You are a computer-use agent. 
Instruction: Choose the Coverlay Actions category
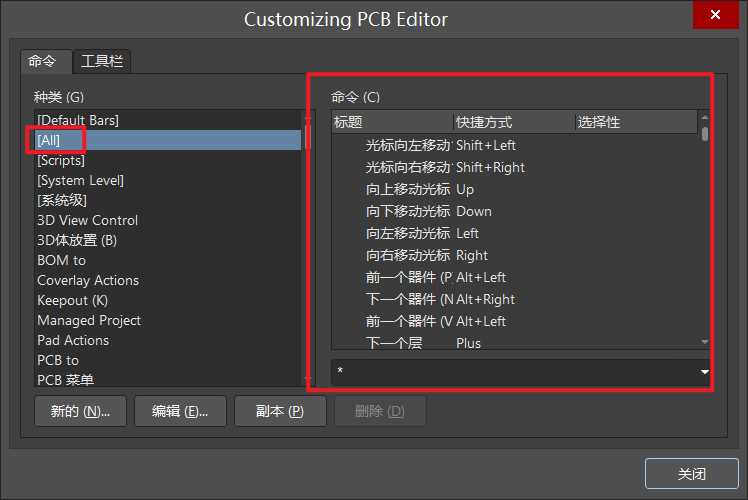click(x=88, y=280)
